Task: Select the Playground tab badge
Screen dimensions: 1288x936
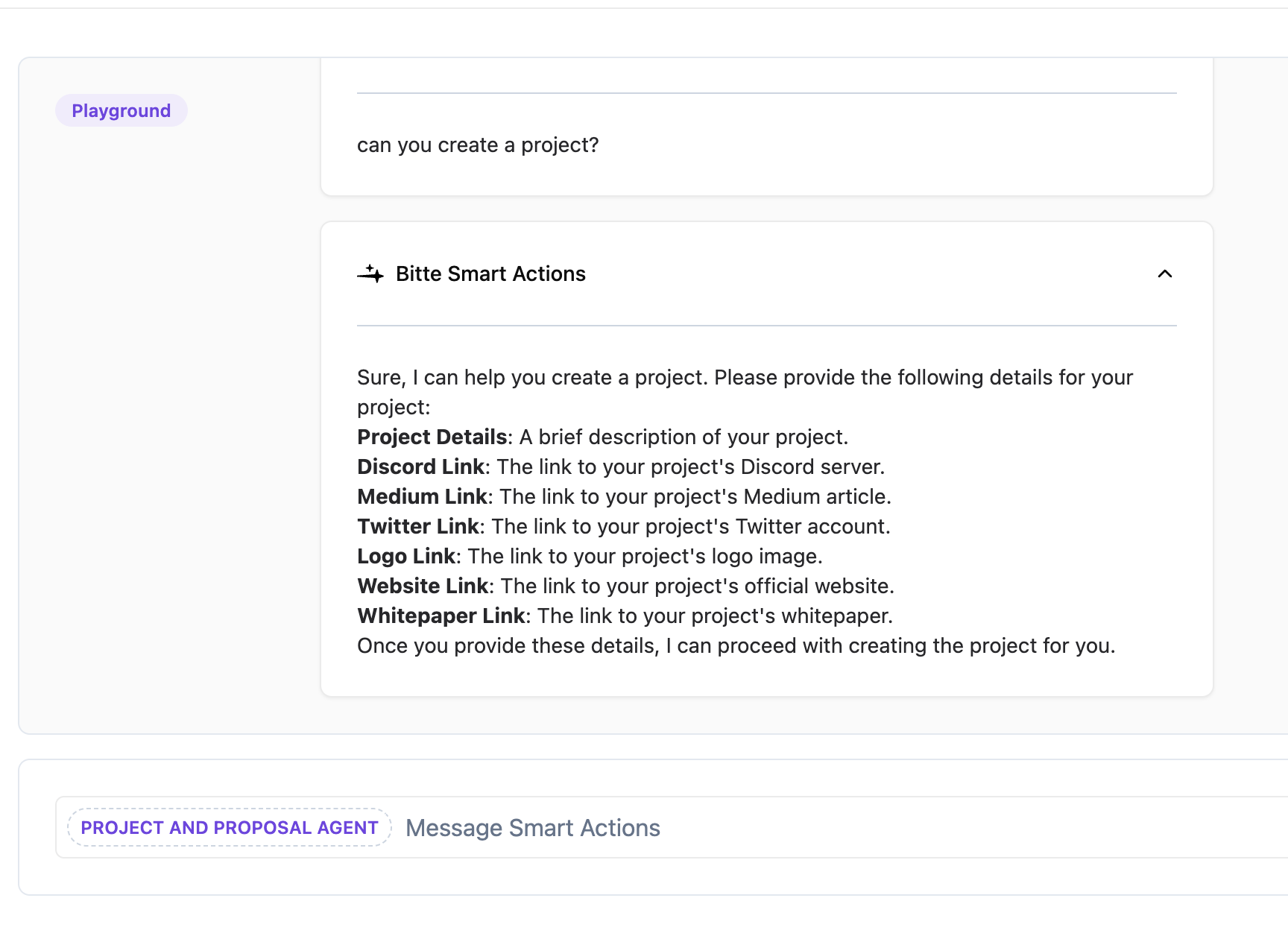Action: [121, 111]
